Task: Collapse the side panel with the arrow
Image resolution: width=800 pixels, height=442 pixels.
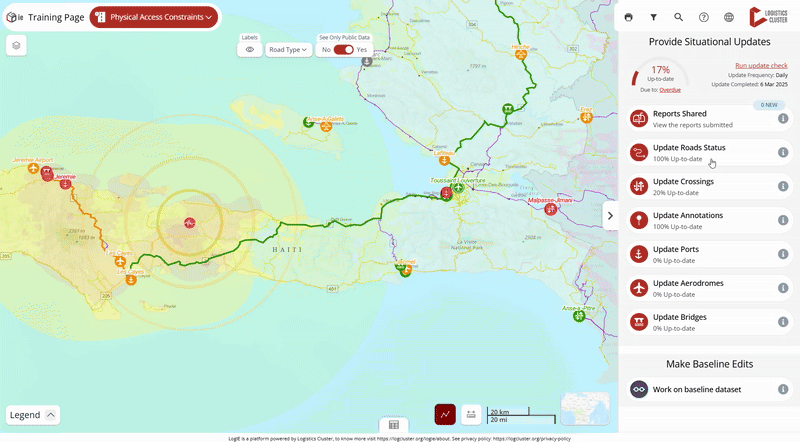Action: point(610,216)
